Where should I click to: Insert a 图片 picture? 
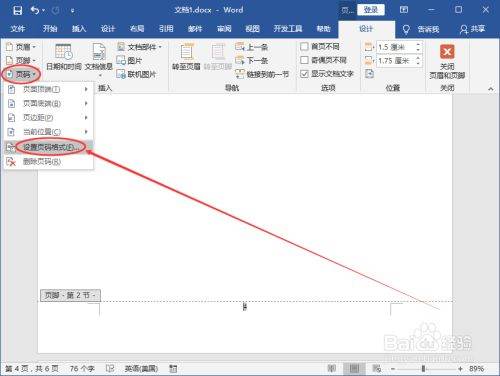point(129,61)
